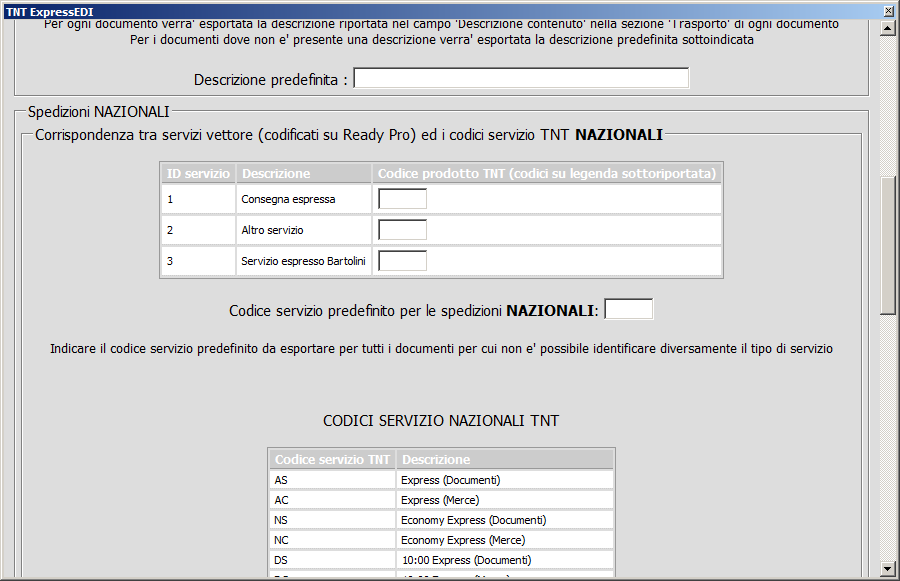Viewport: 900px width, 581px height.
Task: Click the 'AS' service code cell
Action: coord(332,480)
